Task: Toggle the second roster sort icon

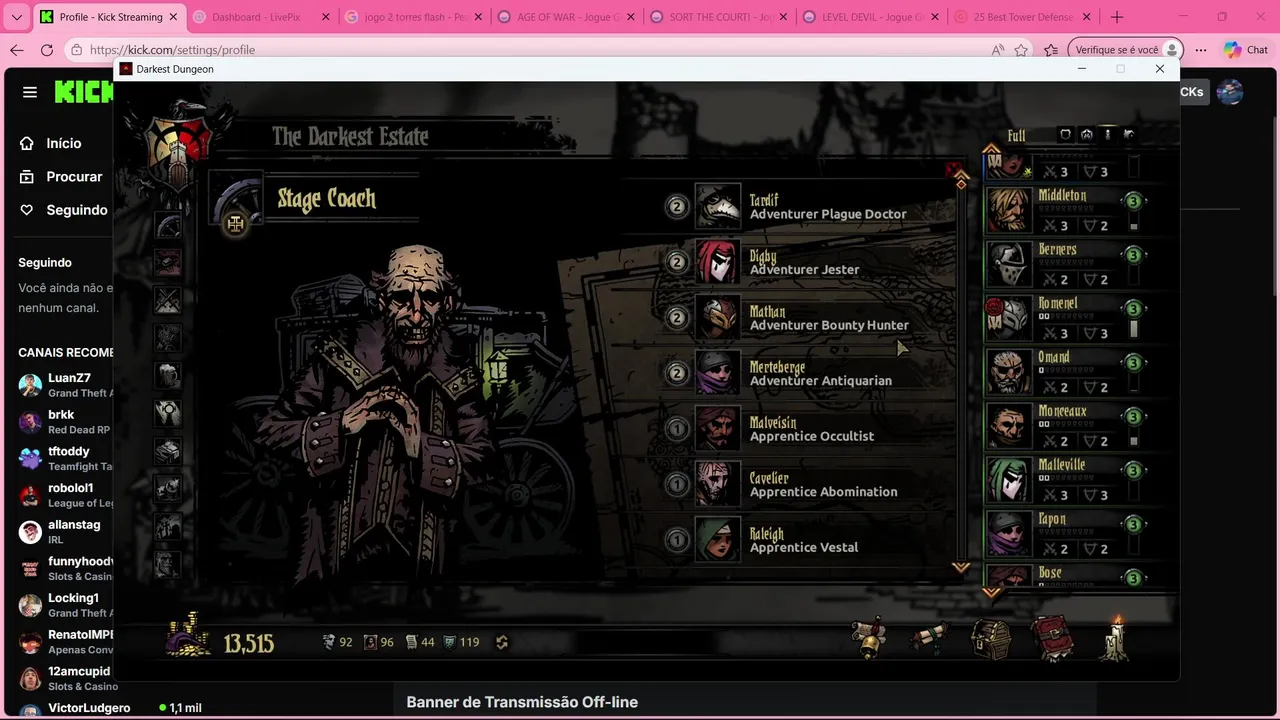Action: [1087, 134]
